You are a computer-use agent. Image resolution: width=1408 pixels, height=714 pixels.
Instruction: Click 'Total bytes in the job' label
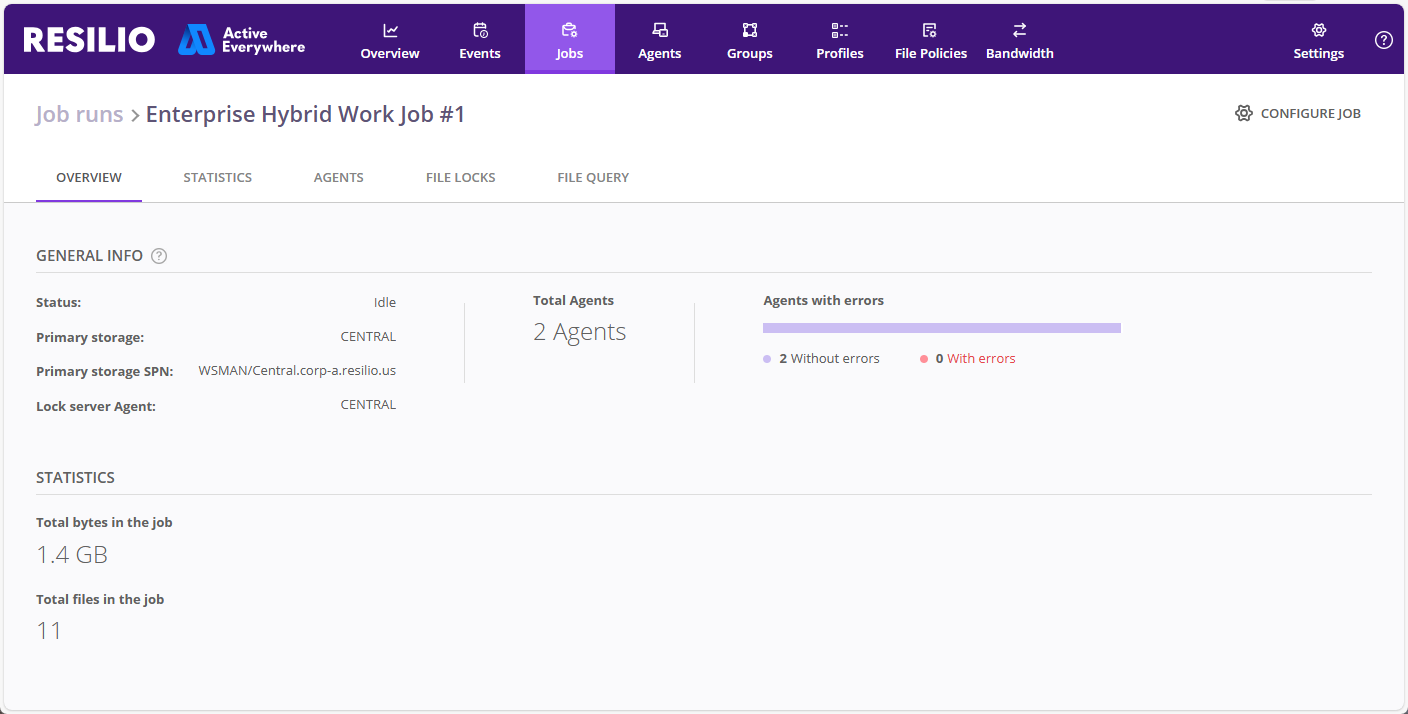point(104,523)
